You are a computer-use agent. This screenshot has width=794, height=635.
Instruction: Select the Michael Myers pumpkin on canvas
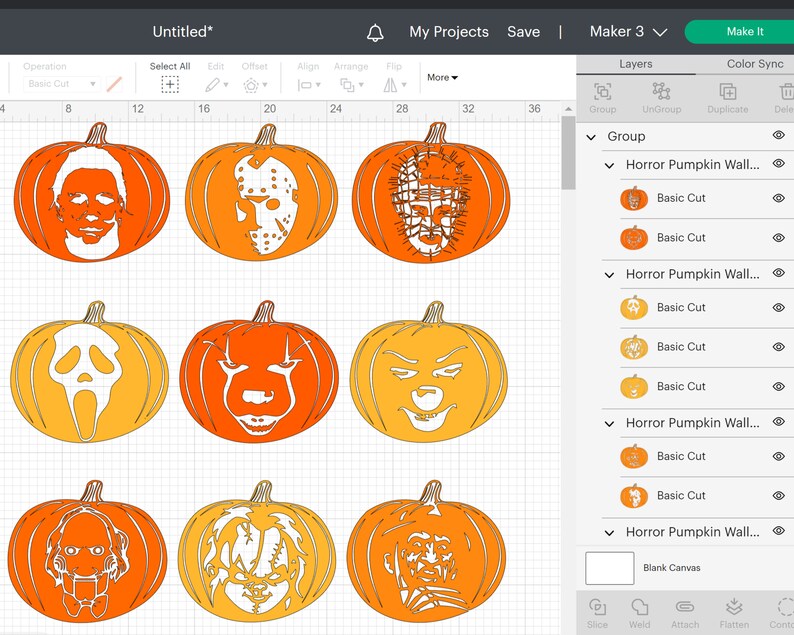pos(92,192)
